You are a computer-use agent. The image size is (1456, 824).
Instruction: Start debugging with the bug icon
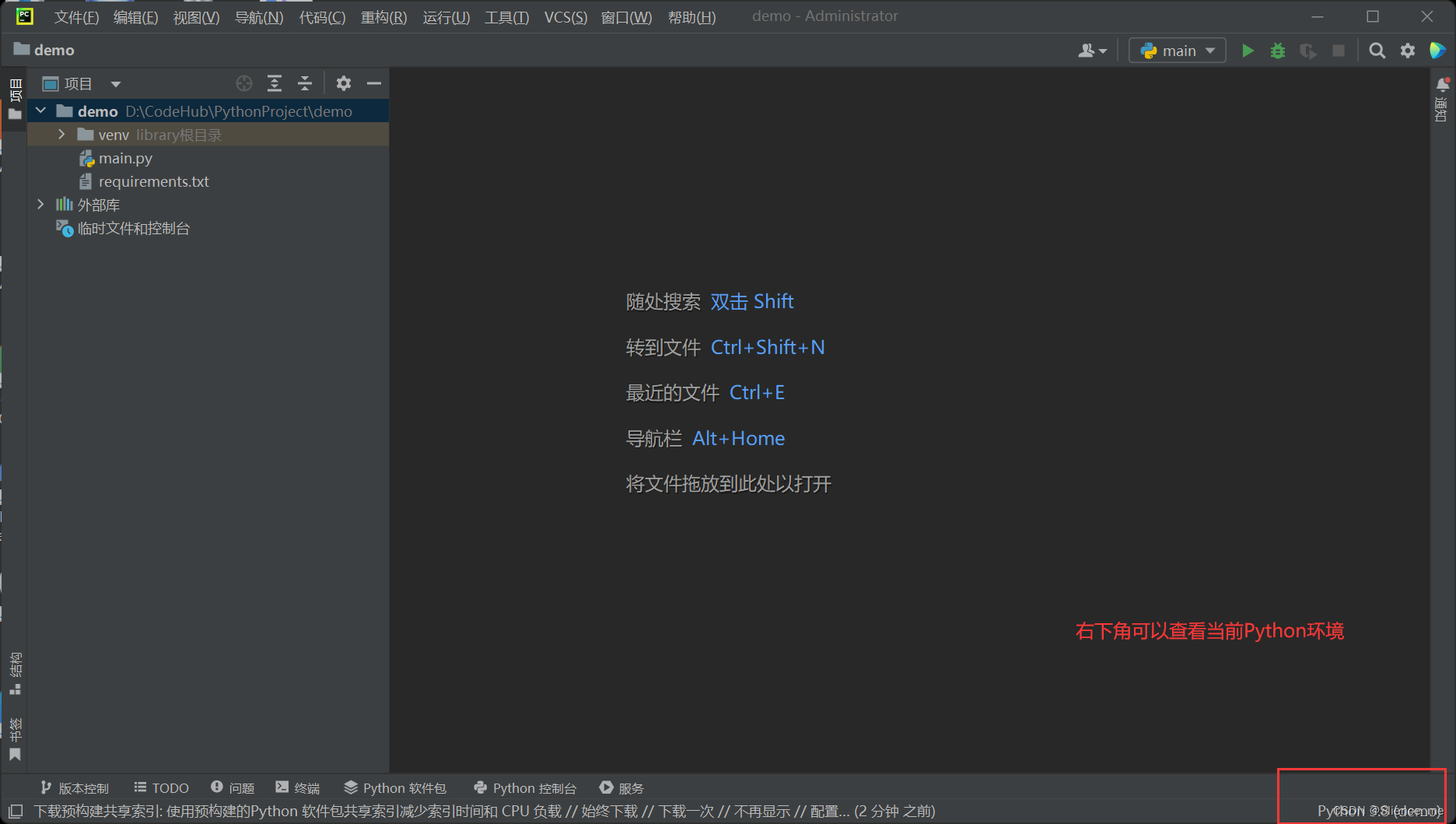(x=1278, y=50)
